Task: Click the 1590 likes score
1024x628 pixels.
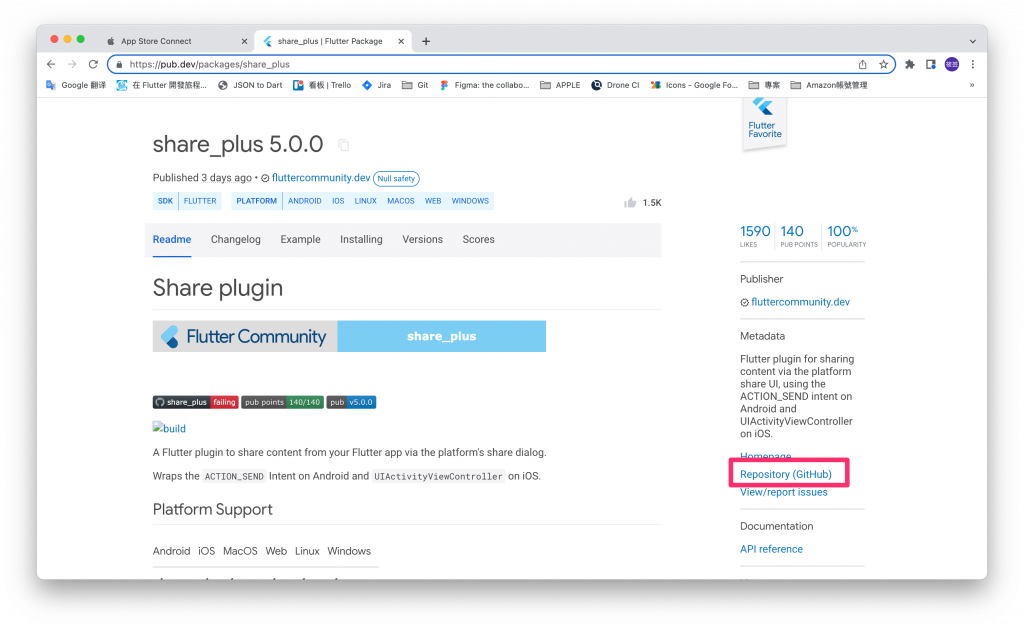Action: coord(755,236)
